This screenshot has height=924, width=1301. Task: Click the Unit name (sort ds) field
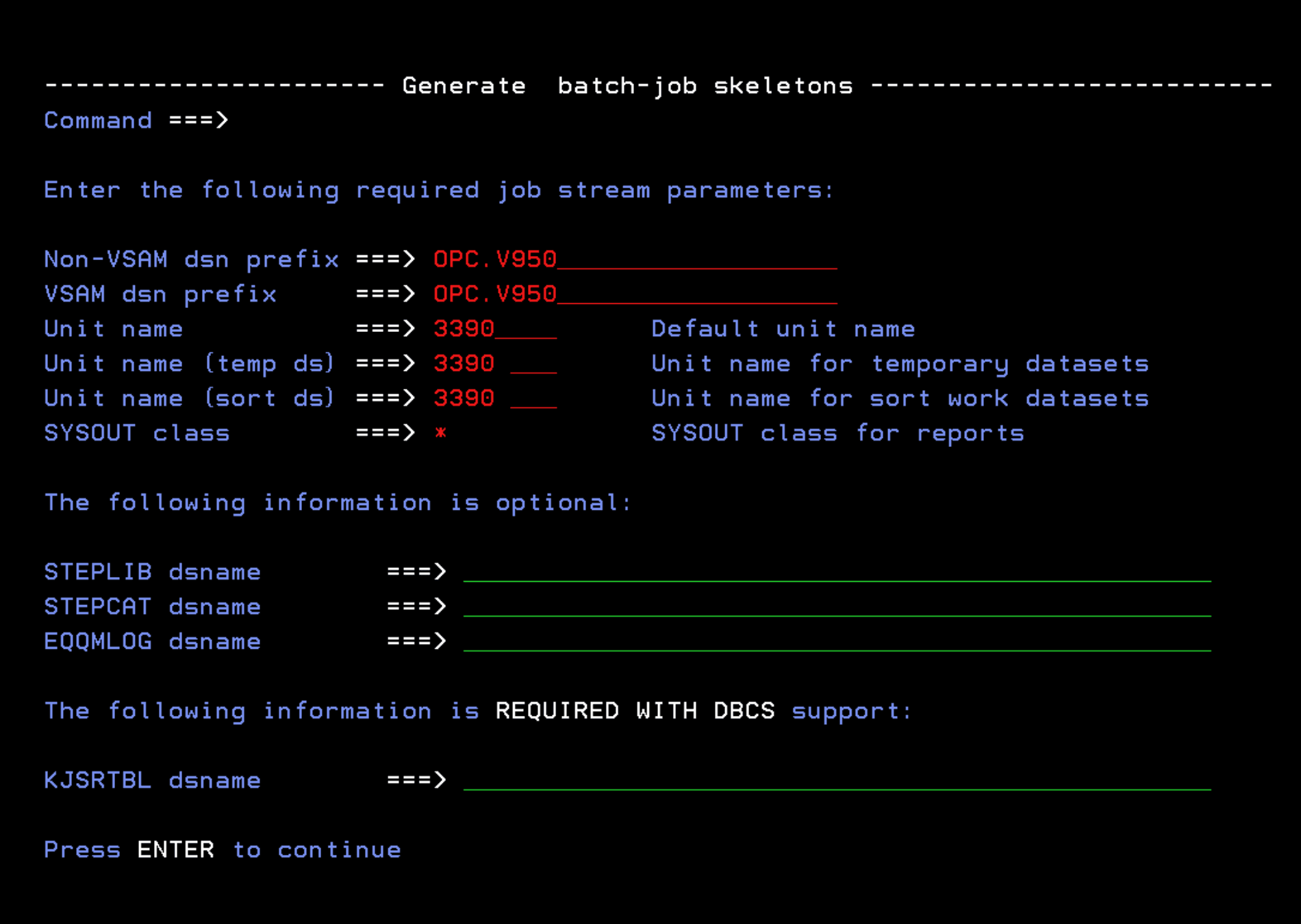(494, 398)
